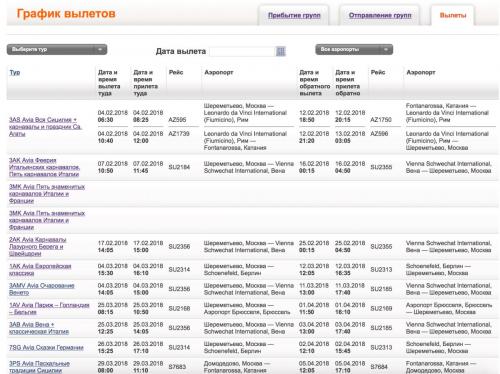Click flight number 'SU2184' cell
This screenshot has height=374, width=500.
tap(179, 167)
